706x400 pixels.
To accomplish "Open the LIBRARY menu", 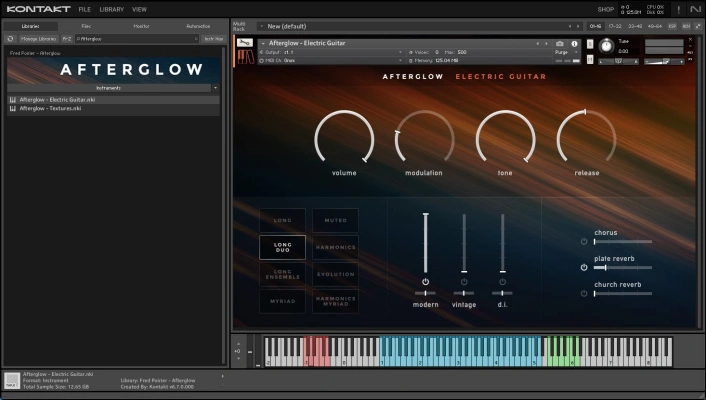I will point(112,9).
